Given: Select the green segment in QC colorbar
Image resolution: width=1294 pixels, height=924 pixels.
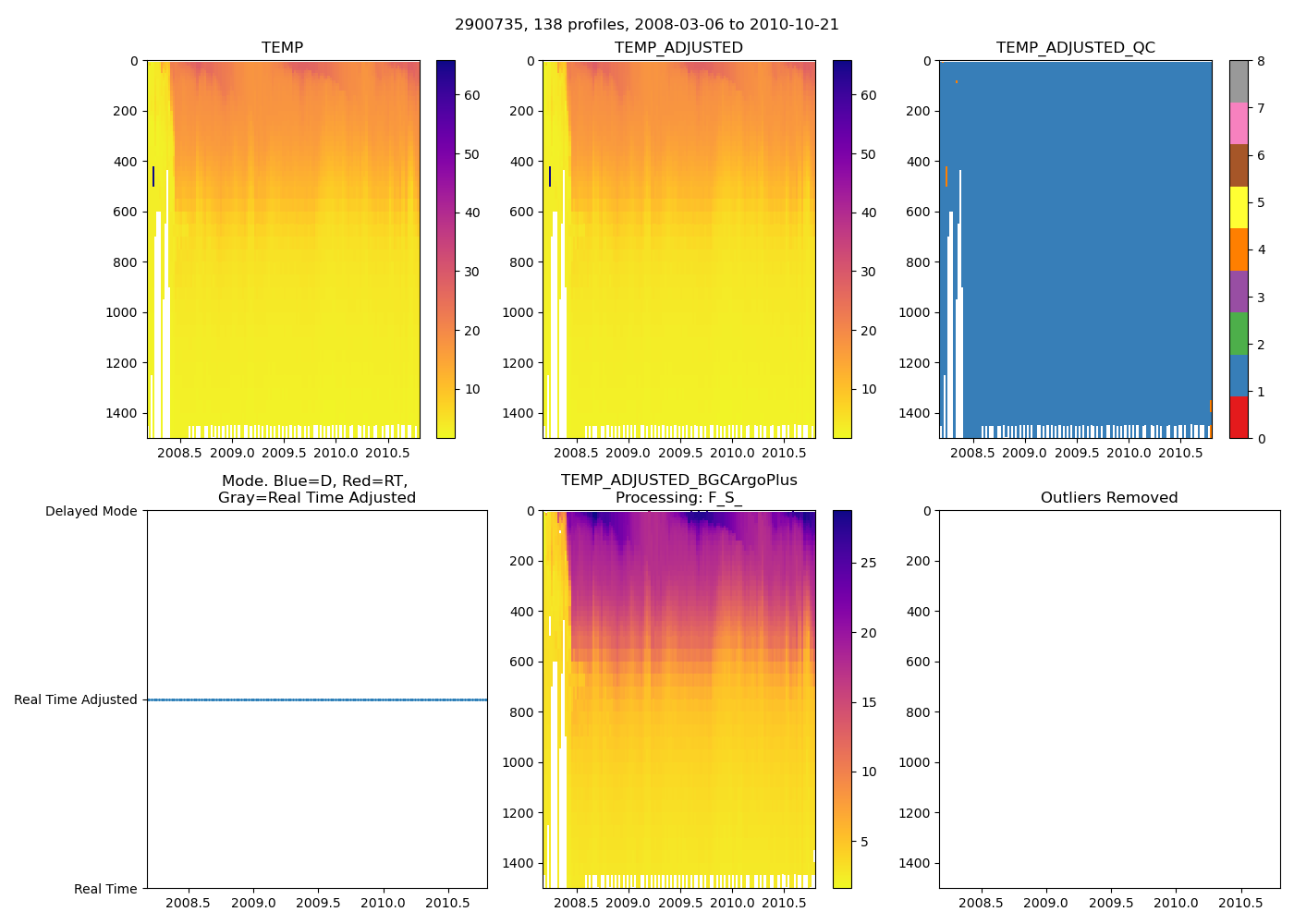Looking at the screenshot, I should [1239, 334].
